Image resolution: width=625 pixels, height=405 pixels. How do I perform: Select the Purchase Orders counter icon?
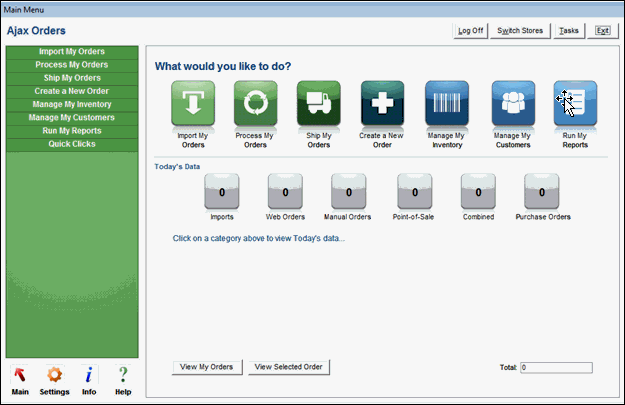click(x=541, y=191)
